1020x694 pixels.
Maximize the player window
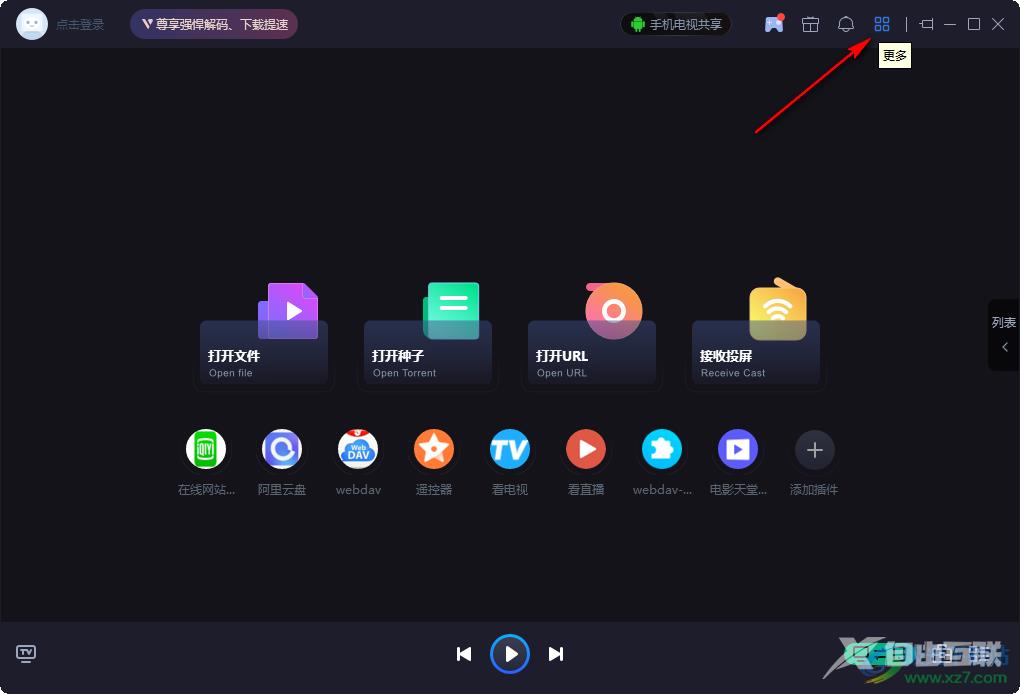pos(974,25)
